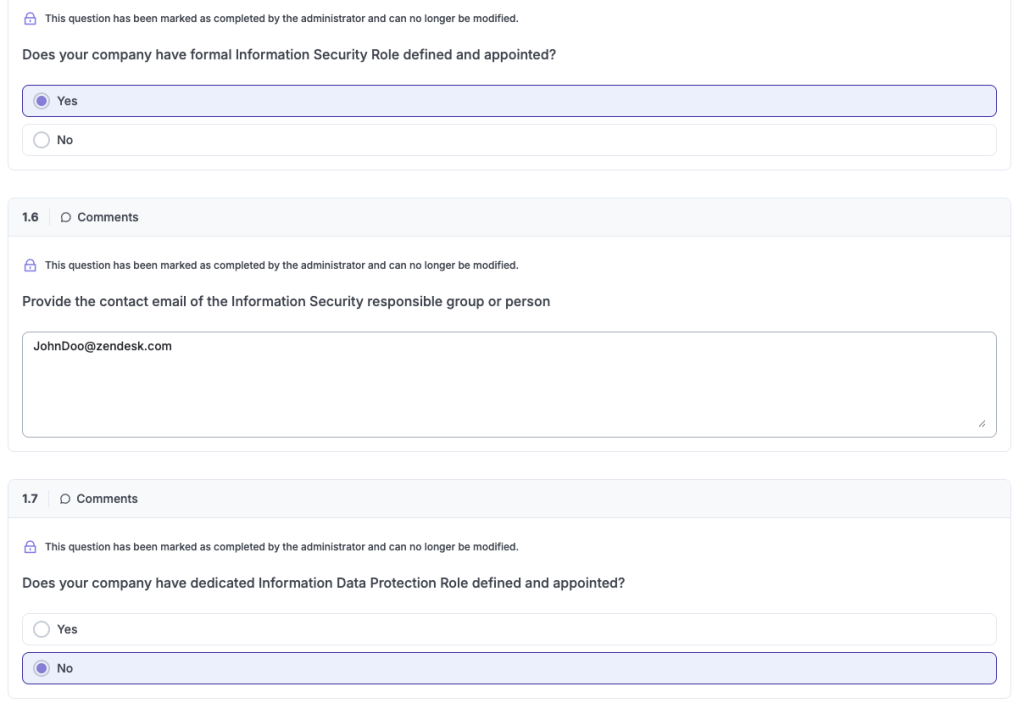Click the comment bubble icon in section 1.6
Image resolution: width=1024 pixels, height=720 pixels.
coord(65,218)
